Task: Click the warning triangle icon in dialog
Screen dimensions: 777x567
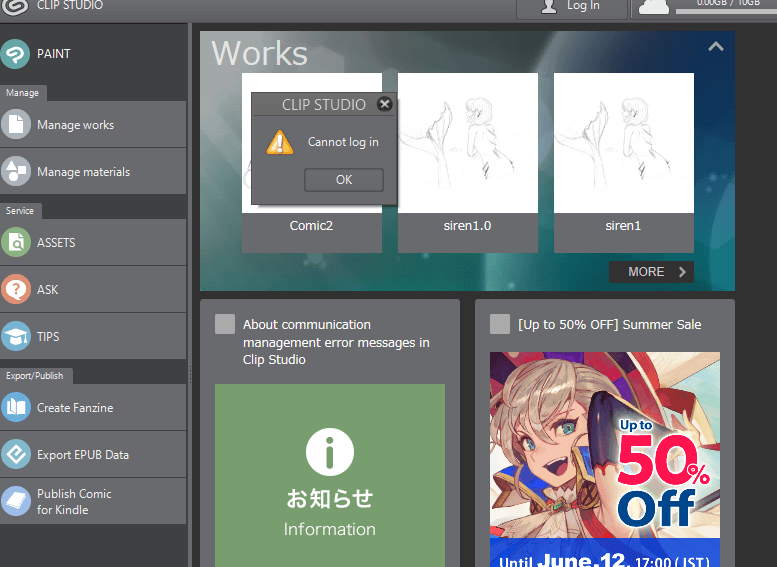Action: 280,142
